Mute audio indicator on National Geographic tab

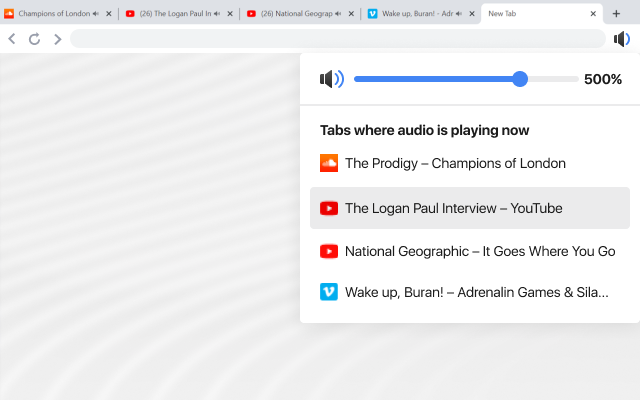point(338,13)
